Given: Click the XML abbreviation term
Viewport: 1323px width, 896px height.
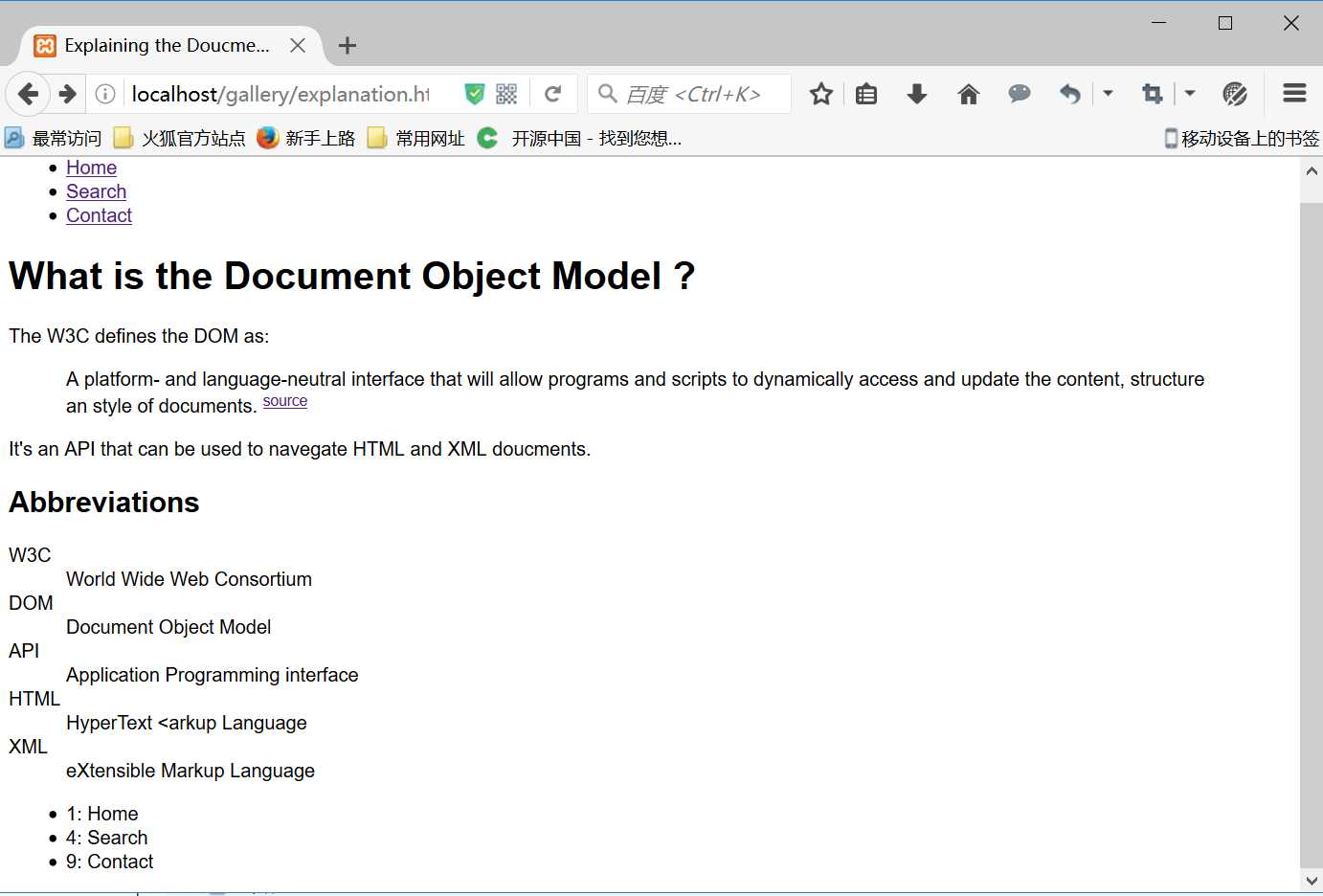Looking at the screenshot, I should (x=28, y=747).
